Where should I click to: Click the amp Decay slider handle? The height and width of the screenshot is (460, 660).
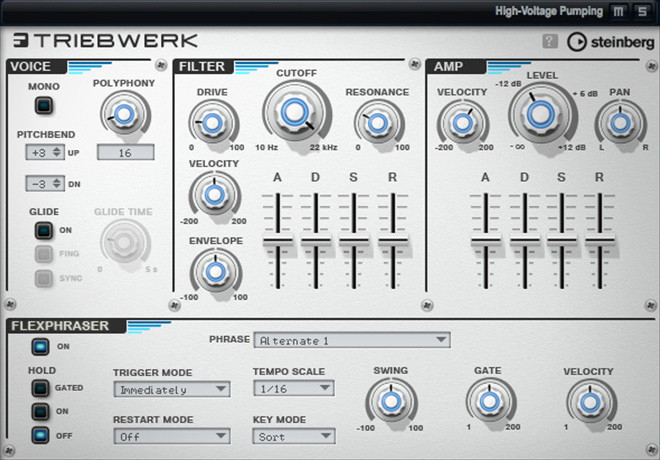[525, 241]
